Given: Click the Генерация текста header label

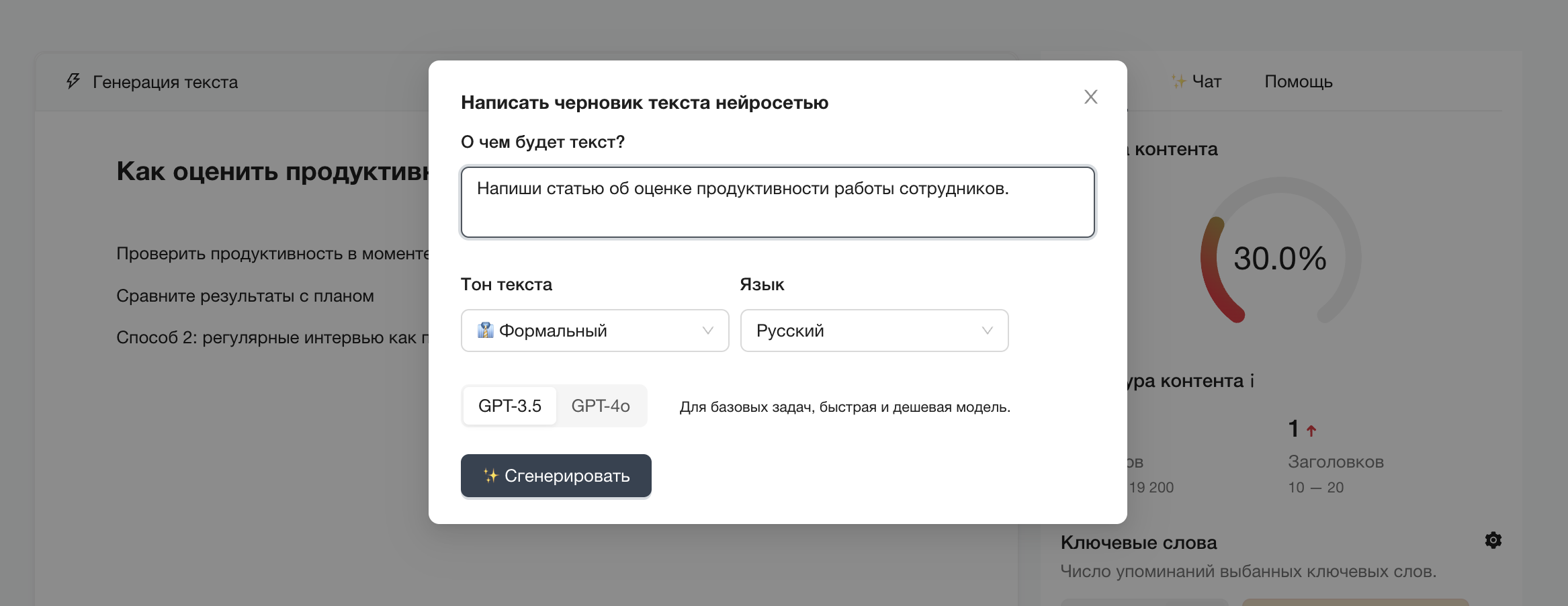Looking at the screenshot, I should pos(165,81).
